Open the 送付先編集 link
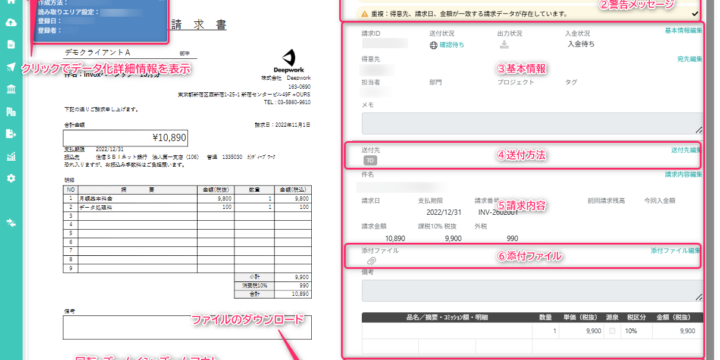Viewport: 720px width, 360px height. tap(686, 150)
